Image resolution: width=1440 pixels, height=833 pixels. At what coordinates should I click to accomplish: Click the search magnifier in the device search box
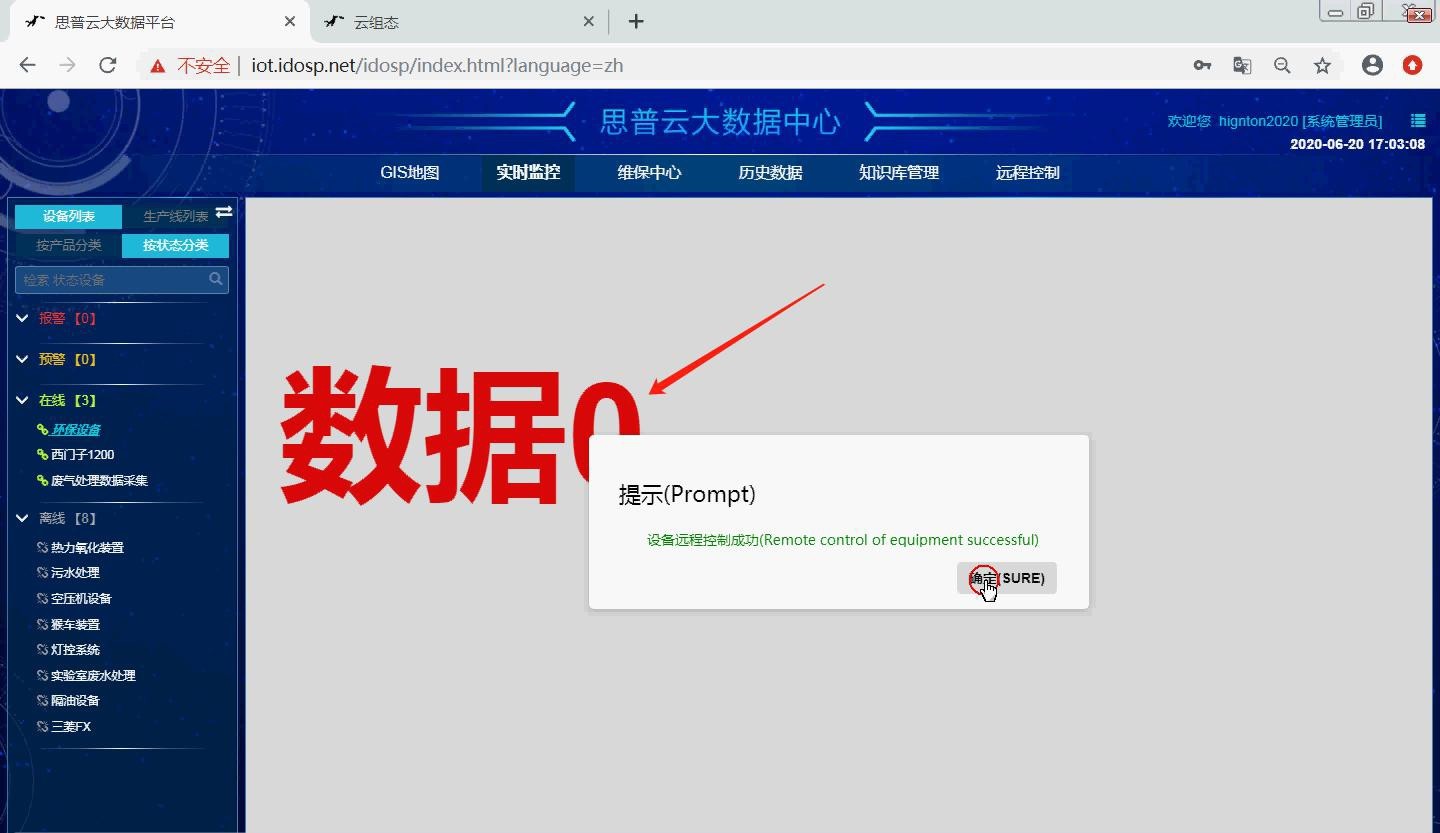215,280
